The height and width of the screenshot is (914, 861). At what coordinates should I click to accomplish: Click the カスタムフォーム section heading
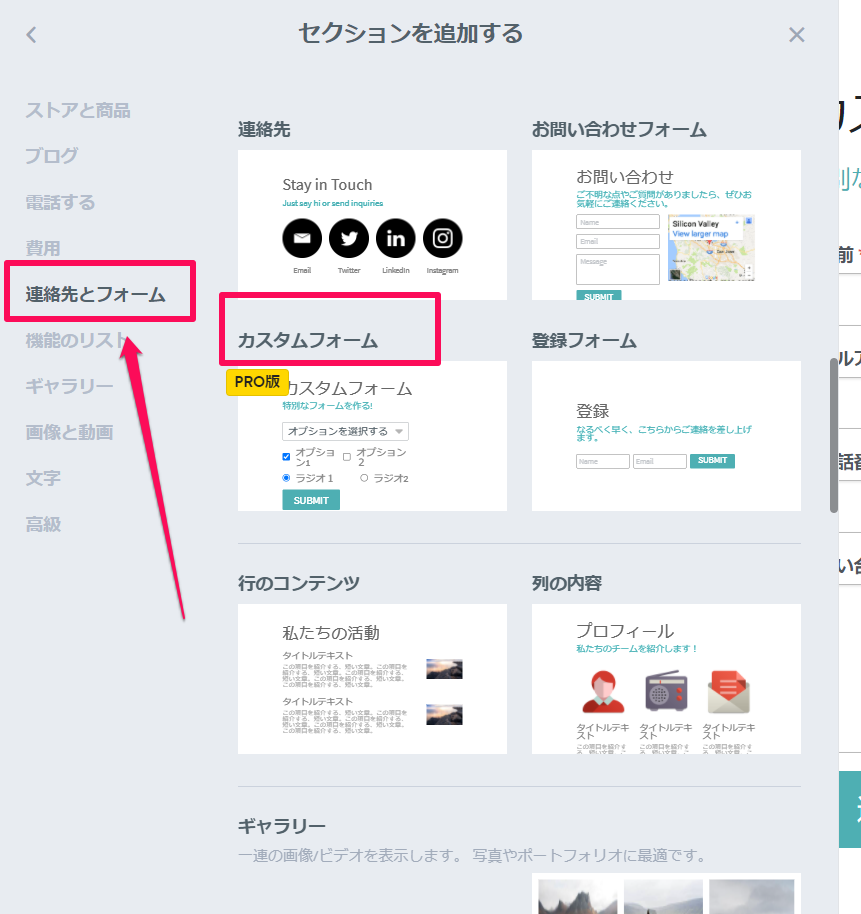pyautogui.click(x=307, y=340)
